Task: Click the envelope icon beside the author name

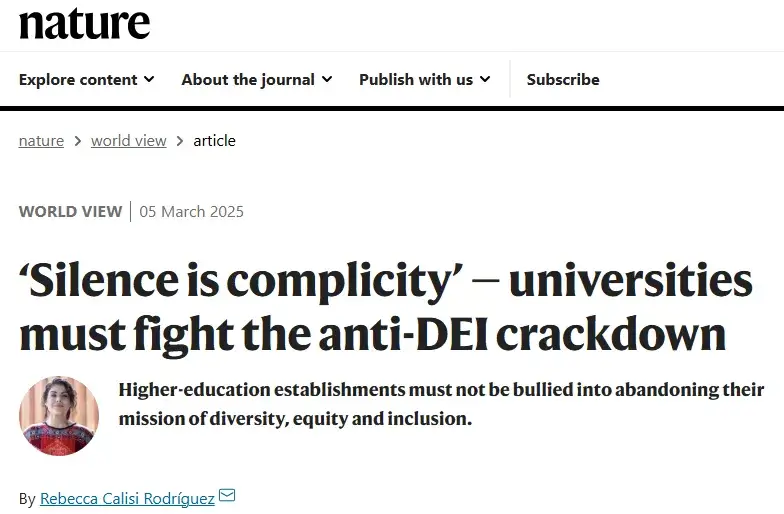Action: 227,495
